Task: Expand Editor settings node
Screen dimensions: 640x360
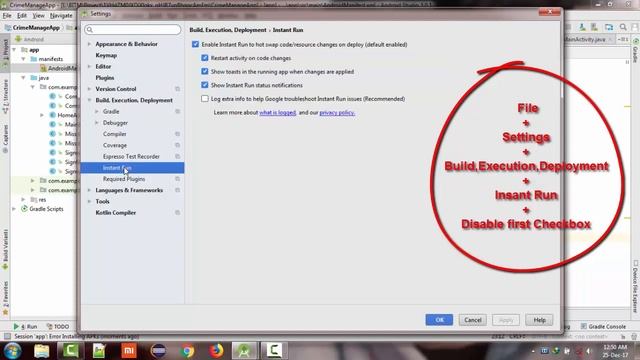Action: pyautogui.click(x=89, y=66)
